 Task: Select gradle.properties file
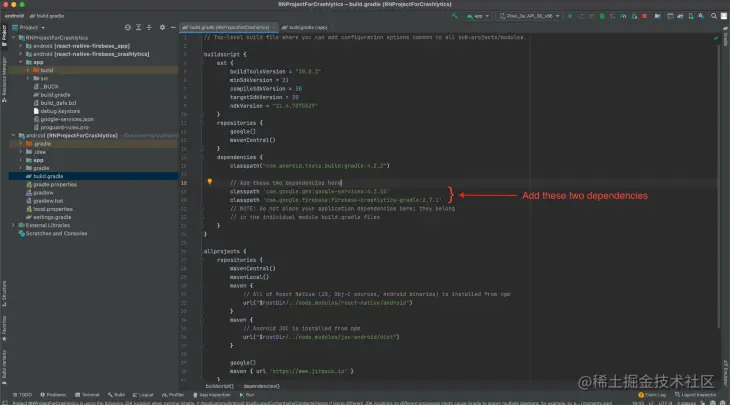[52, 184]
